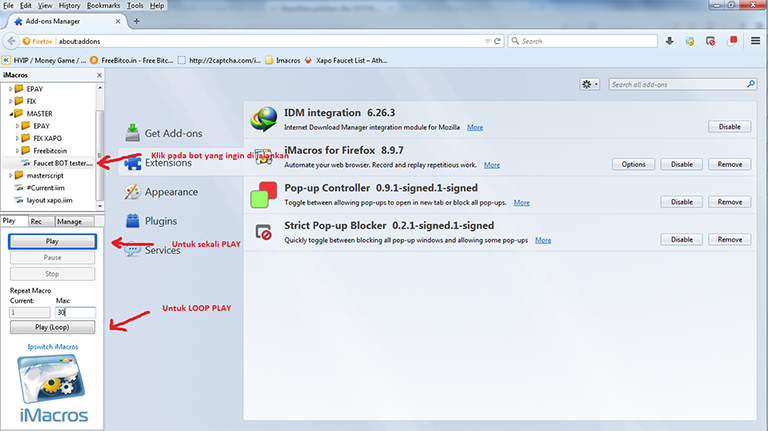Expand the EPAY subfolder under MASTER
768x431 pixels.
pos(17,126)
